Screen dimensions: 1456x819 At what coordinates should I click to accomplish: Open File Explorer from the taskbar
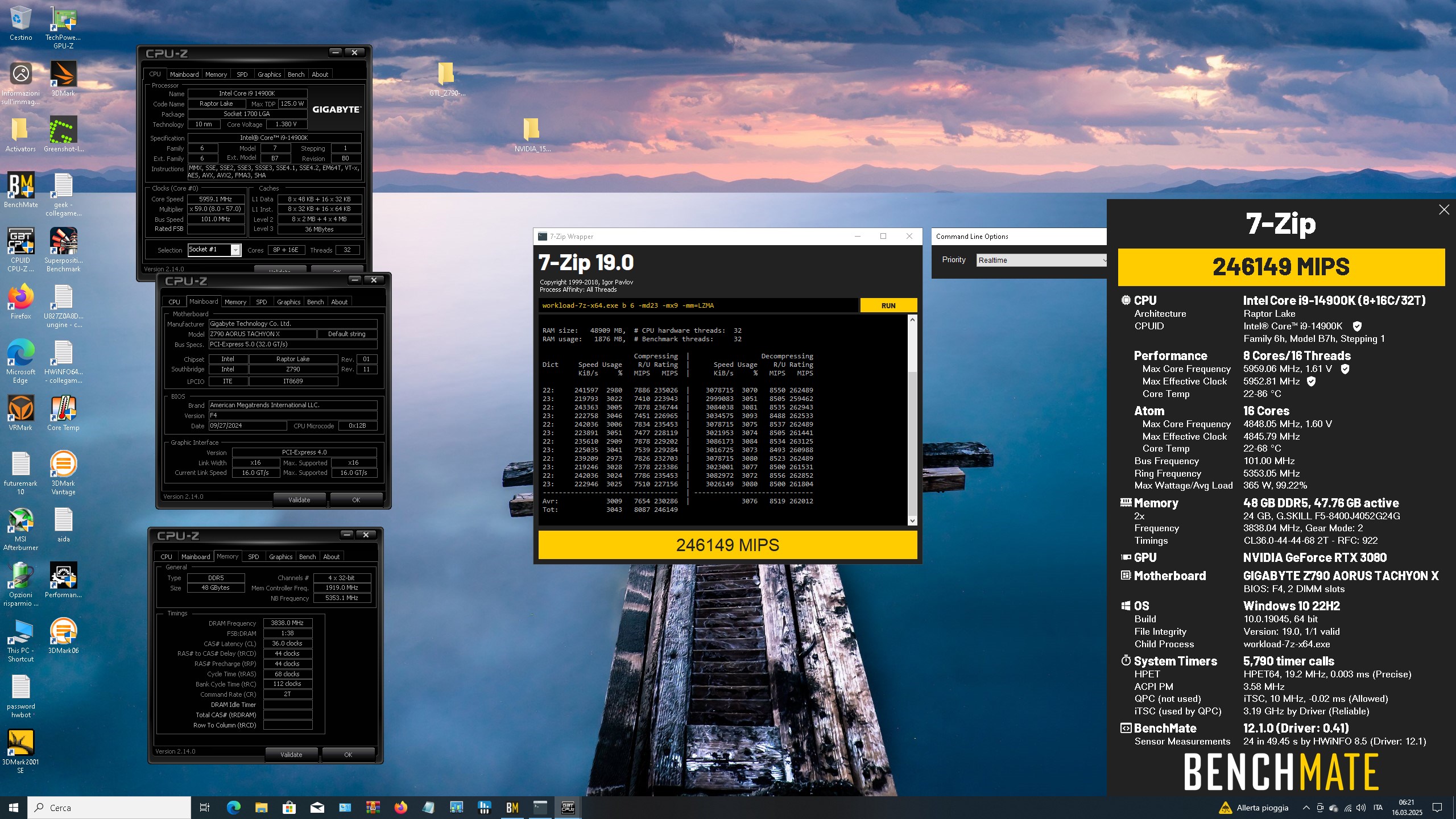[261, 808]
